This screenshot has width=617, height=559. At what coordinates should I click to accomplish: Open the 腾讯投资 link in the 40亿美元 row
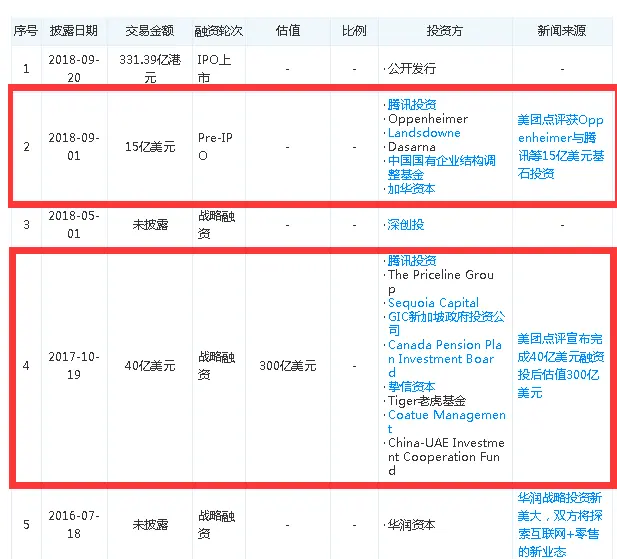click(x=412, y=260)
